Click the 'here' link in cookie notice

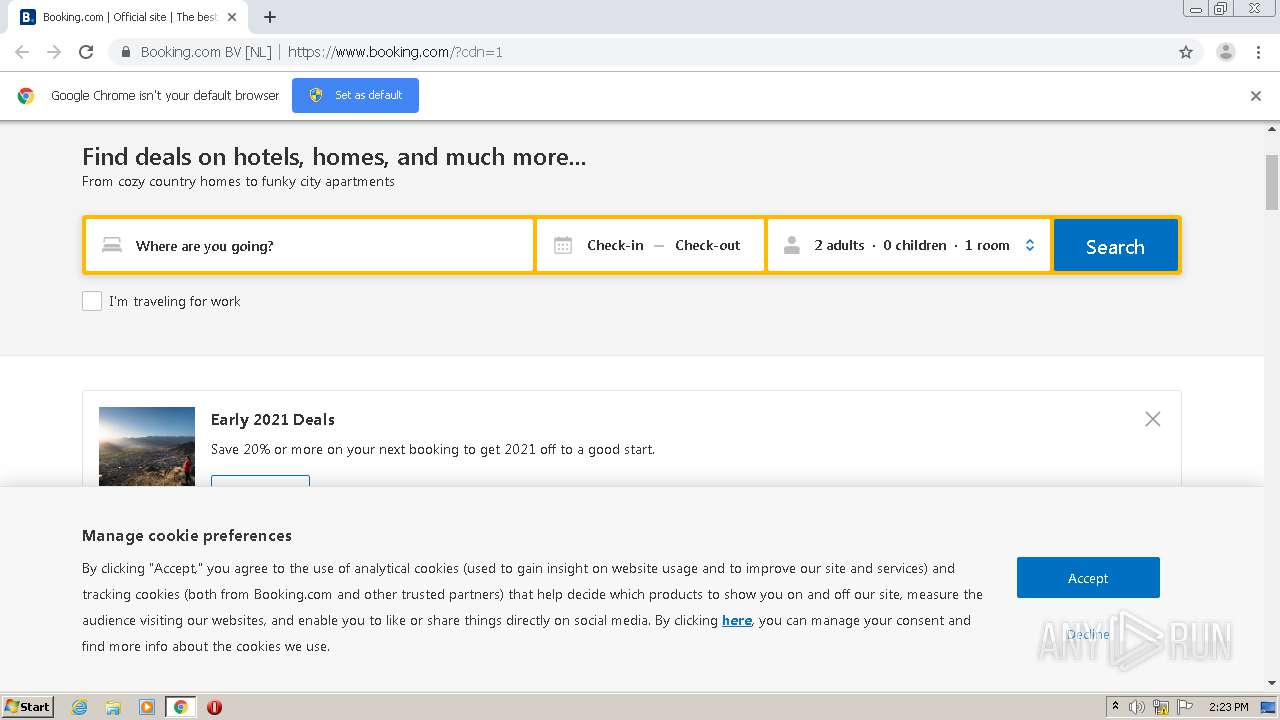coord(737,620)
